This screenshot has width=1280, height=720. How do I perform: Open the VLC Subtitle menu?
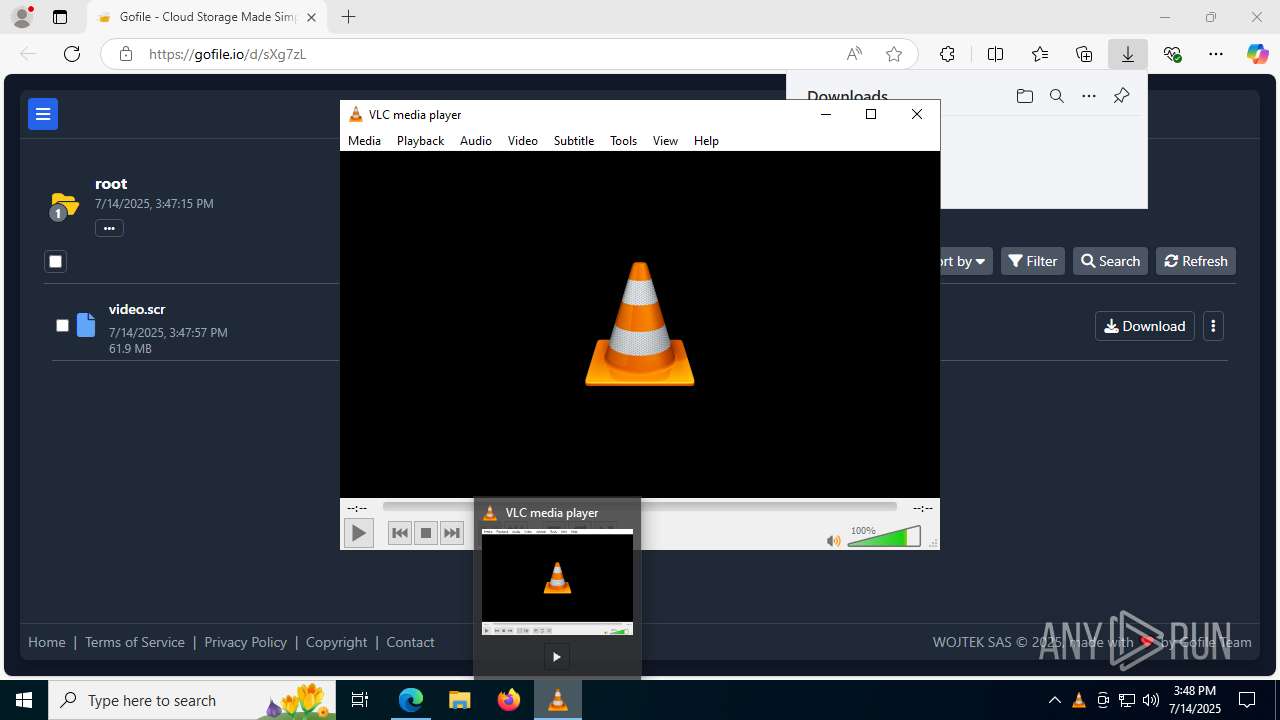point(574,141)
